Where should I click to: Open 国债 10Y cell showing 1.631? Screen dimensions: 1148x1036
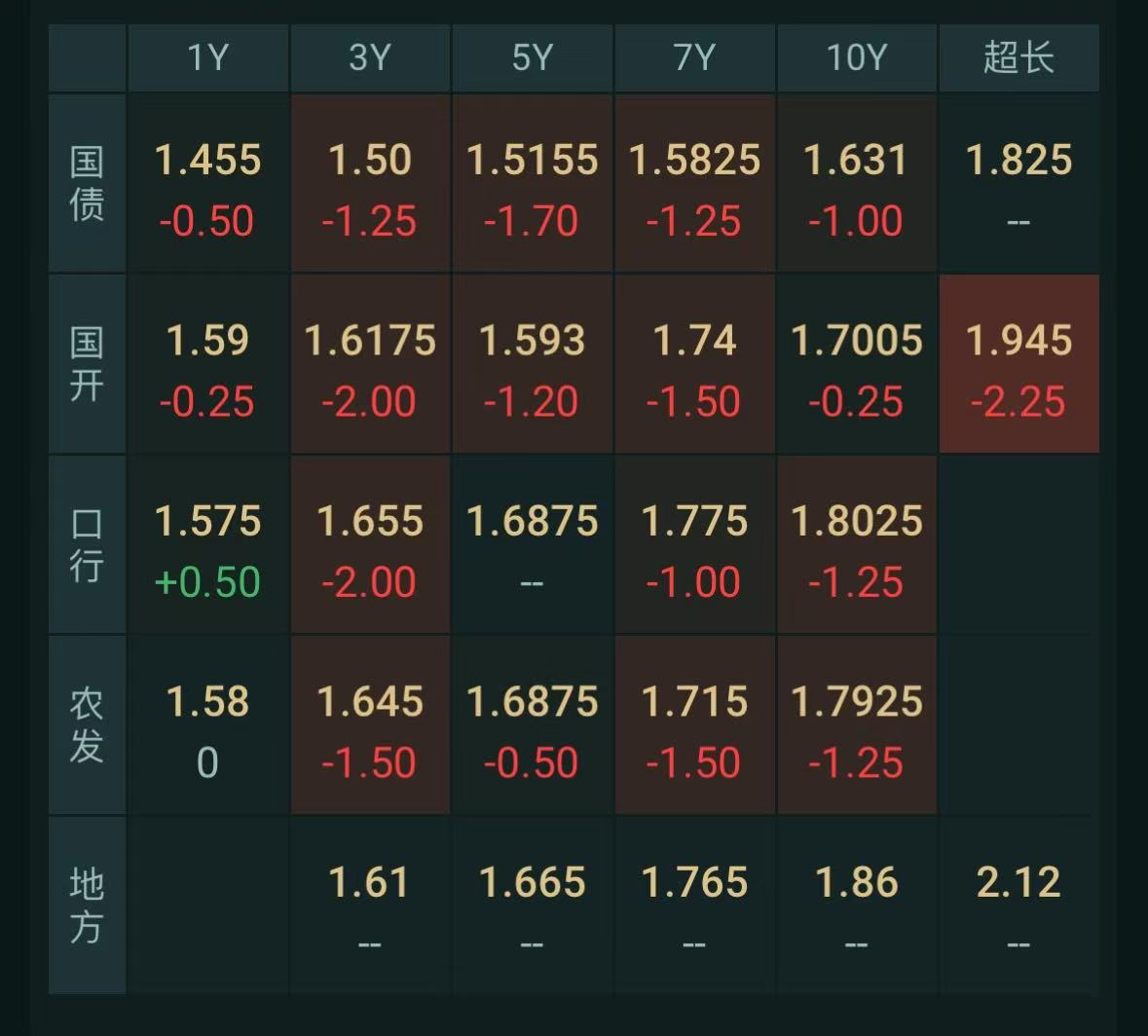[x=857, y=183]
